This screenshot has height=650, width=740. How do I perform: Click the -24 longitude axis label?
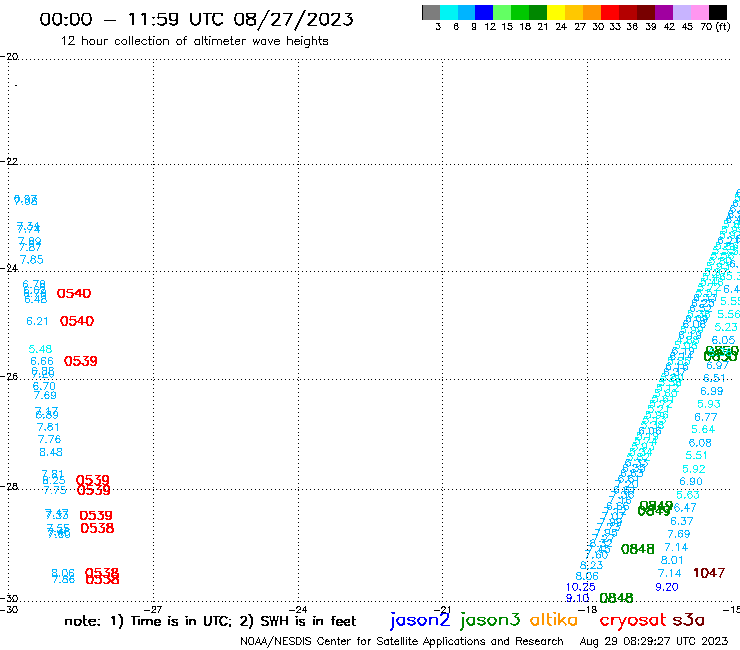tap(298, 610)
